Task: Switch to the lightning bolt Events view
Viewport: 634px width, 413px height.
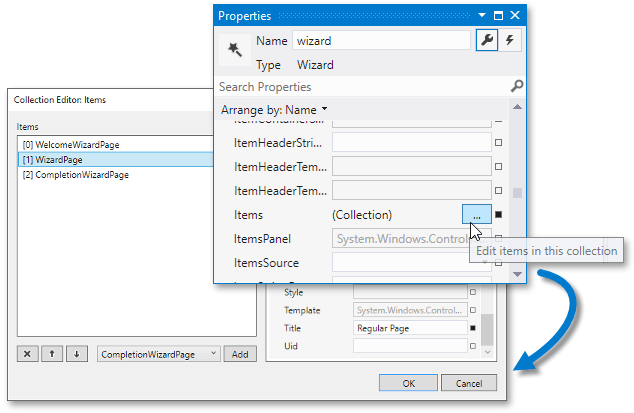Action: (510, 40)
